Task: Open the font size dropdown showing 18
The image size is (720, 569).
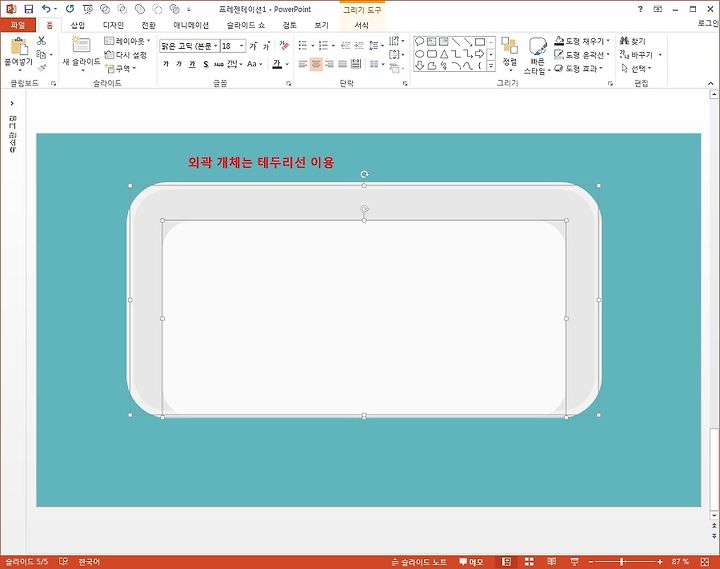Action: coord(242,46)
